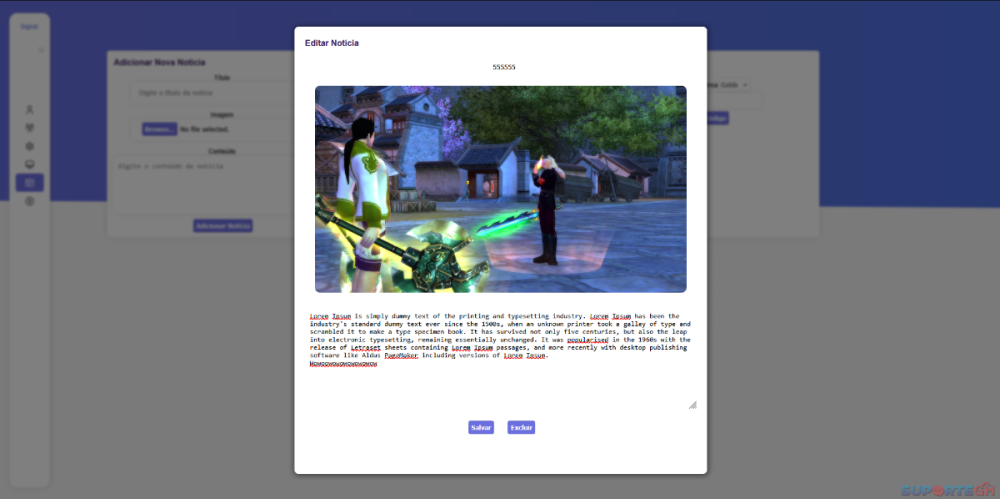The height and width of the screenshot is (499, 1000).
Task: Click the user profile icon in sidebar
Action: click(29, 109)
